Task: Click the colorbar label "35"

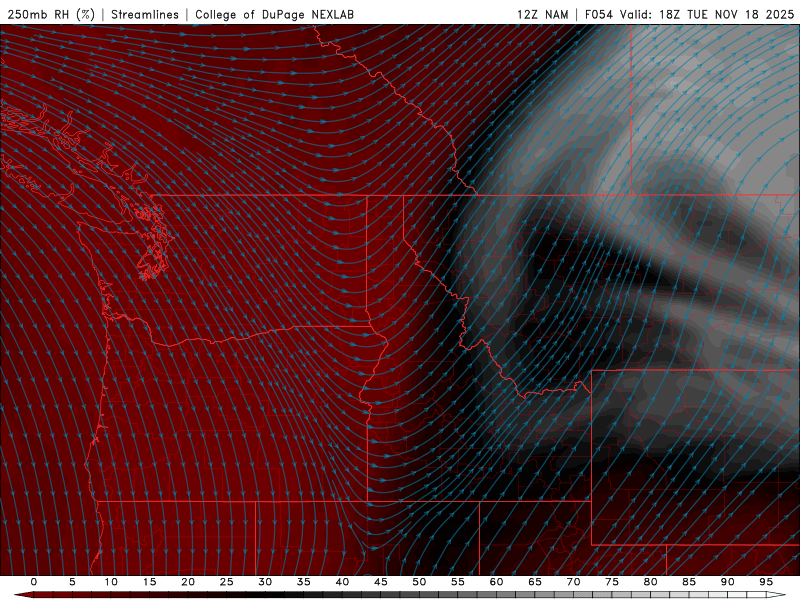Action: 304,582
